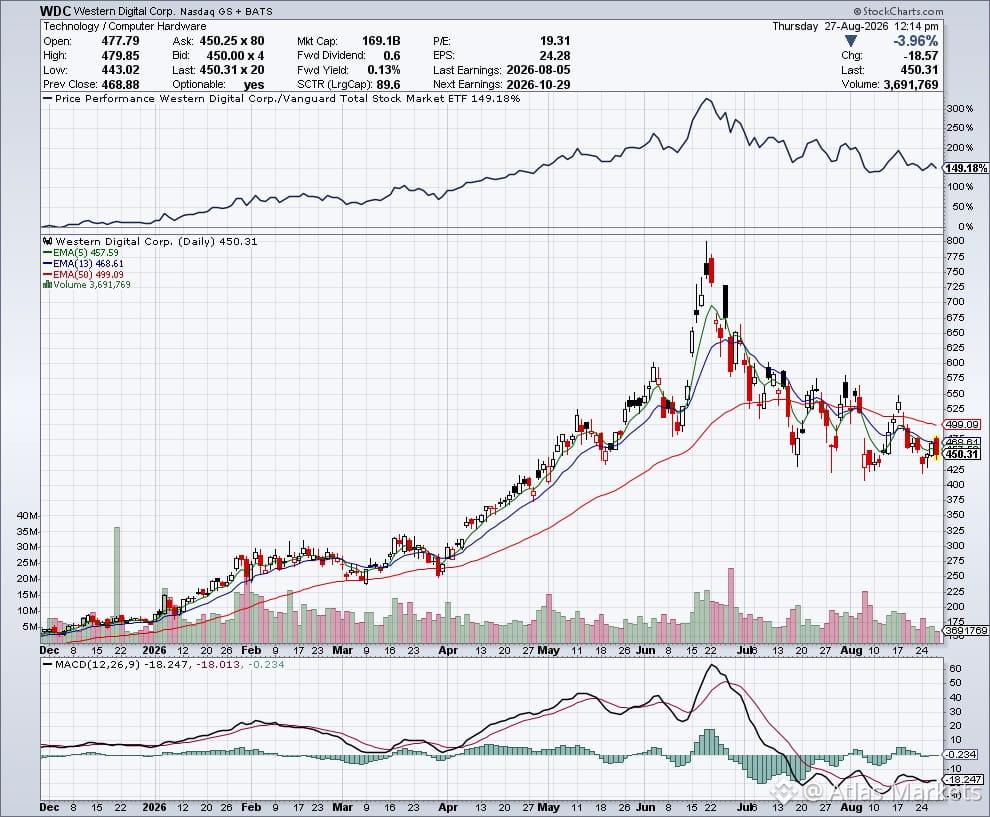This screenshot has width=990, height=817.
Task: Select the Volume value 3,691,769 in the header
Action: click(x=910, y=85)
